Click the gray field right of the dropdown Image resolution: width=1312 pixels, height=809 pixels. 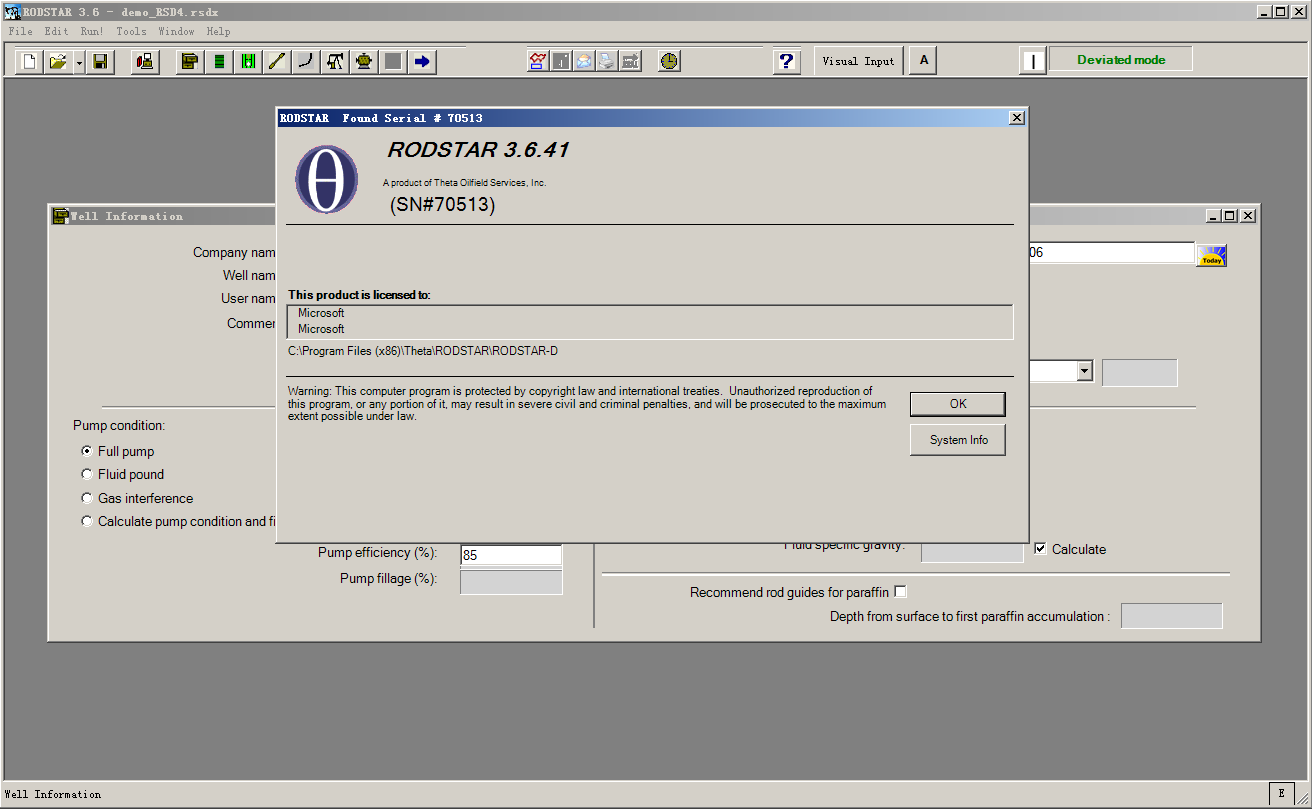(1140, 373)
